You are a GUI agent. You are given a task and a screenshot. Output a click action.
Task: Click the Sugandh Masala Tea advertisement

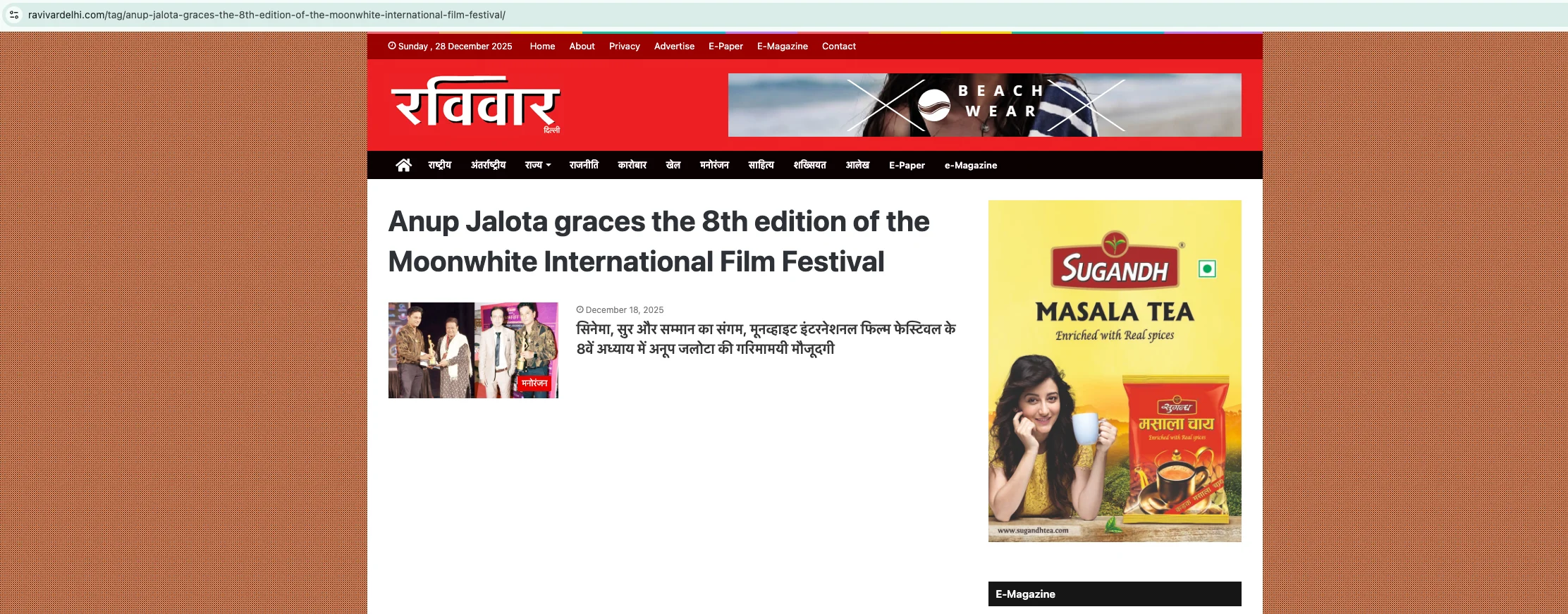click(1115, 371)
